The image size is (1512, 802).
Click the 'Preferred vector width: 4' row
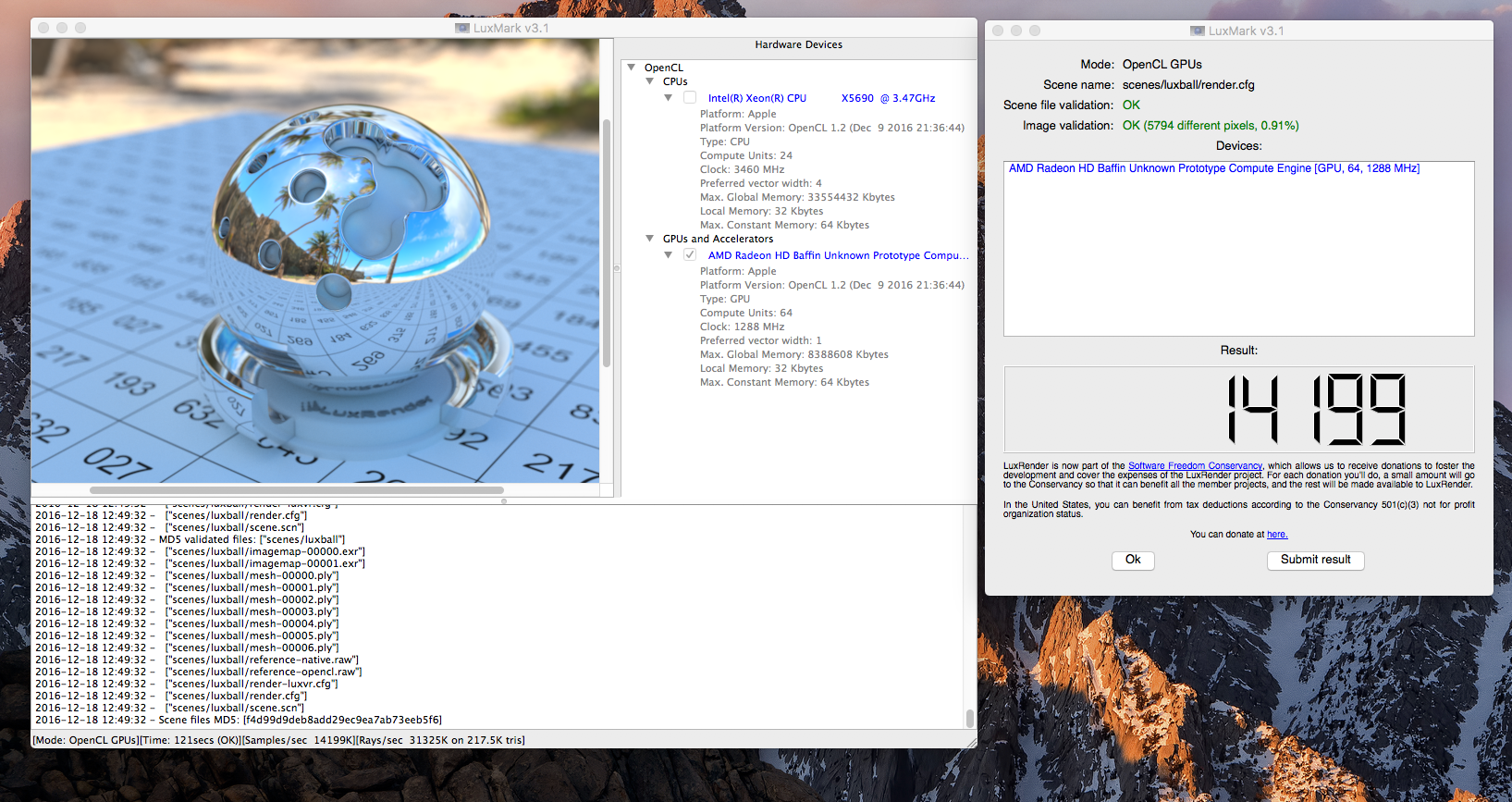point(761,183)
